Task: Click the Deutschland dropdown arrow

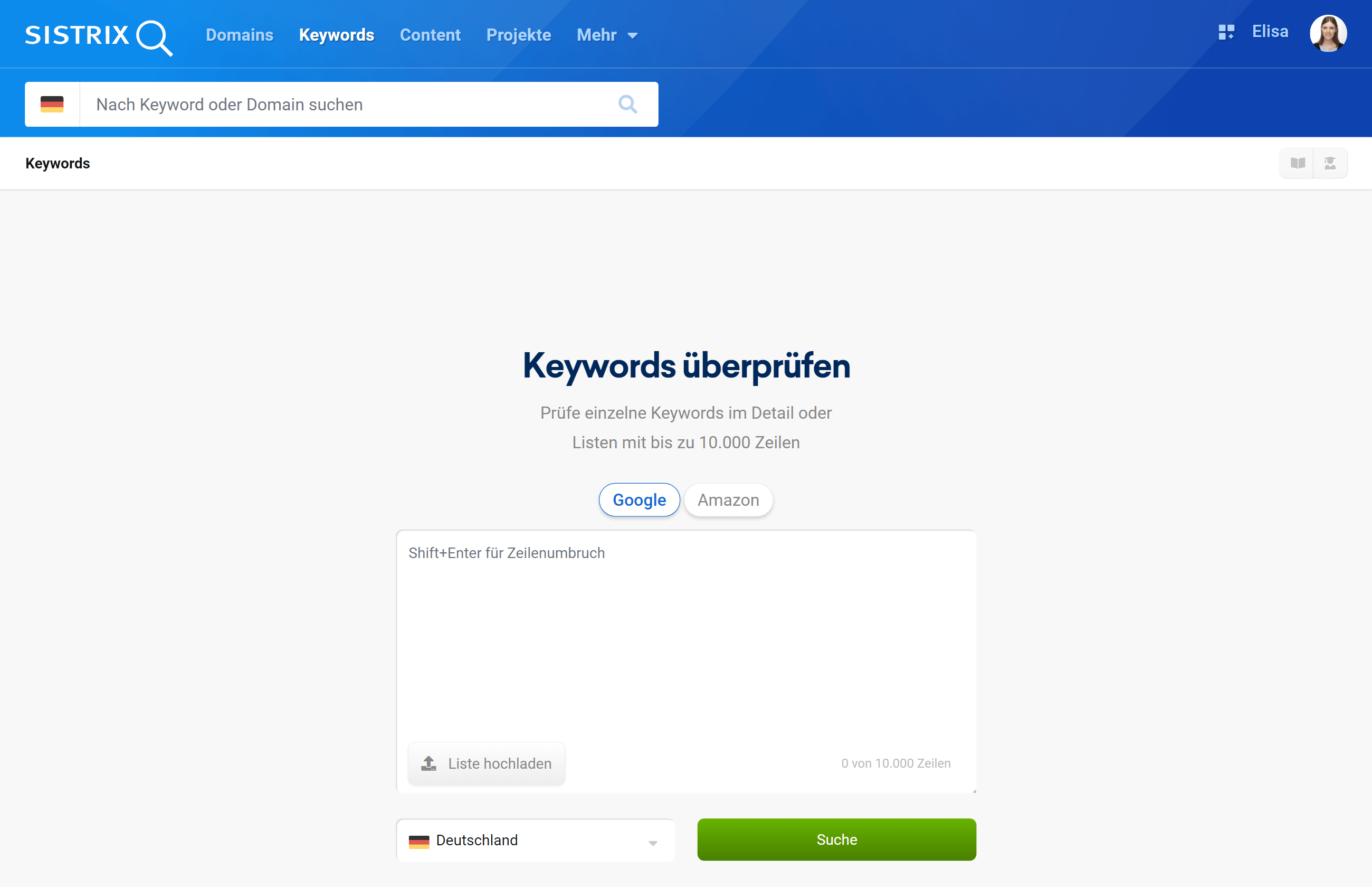Action: click(x=653, y=843)
